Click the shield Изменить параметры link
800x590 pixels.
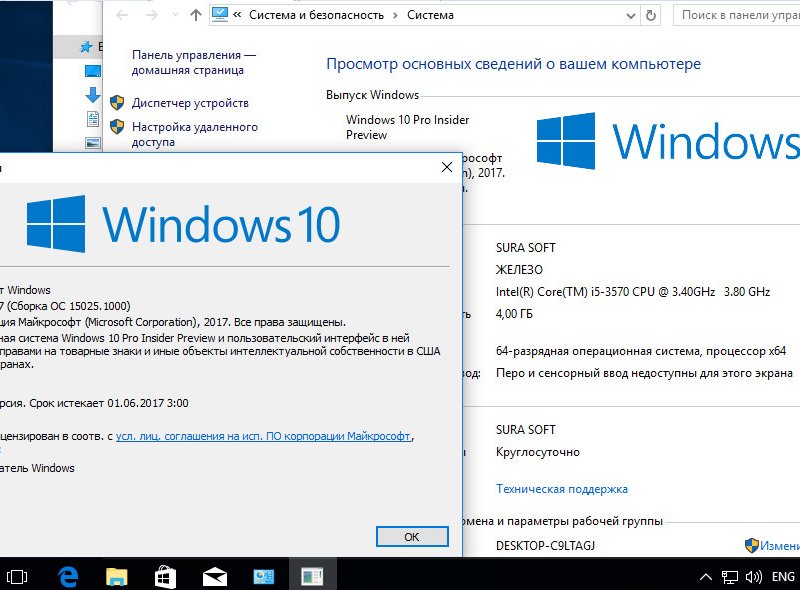pyautogui.click(x=772, y=546)
